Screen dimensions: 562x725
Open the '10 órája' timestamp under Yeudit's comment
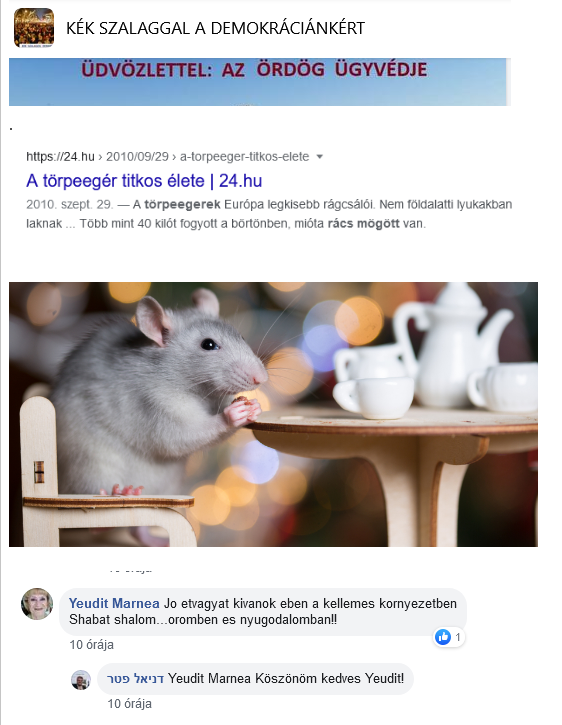(92, 645)
